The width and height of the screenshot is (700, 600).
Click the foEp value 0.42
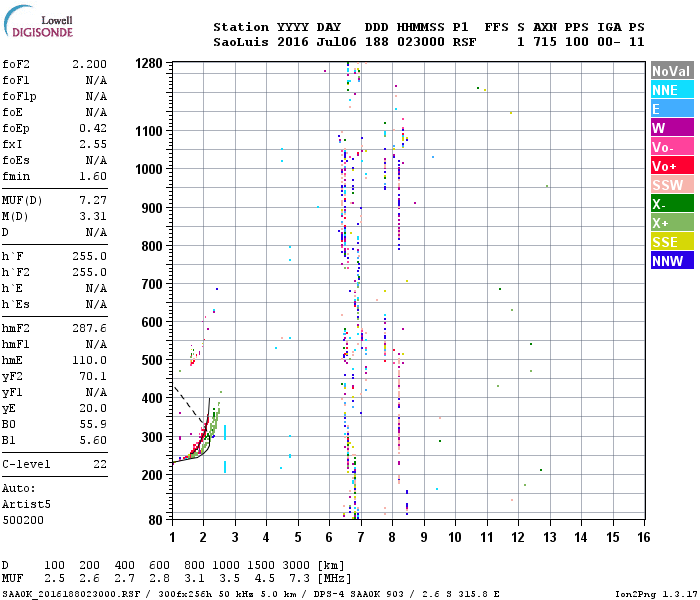click(x=93, y=128)
